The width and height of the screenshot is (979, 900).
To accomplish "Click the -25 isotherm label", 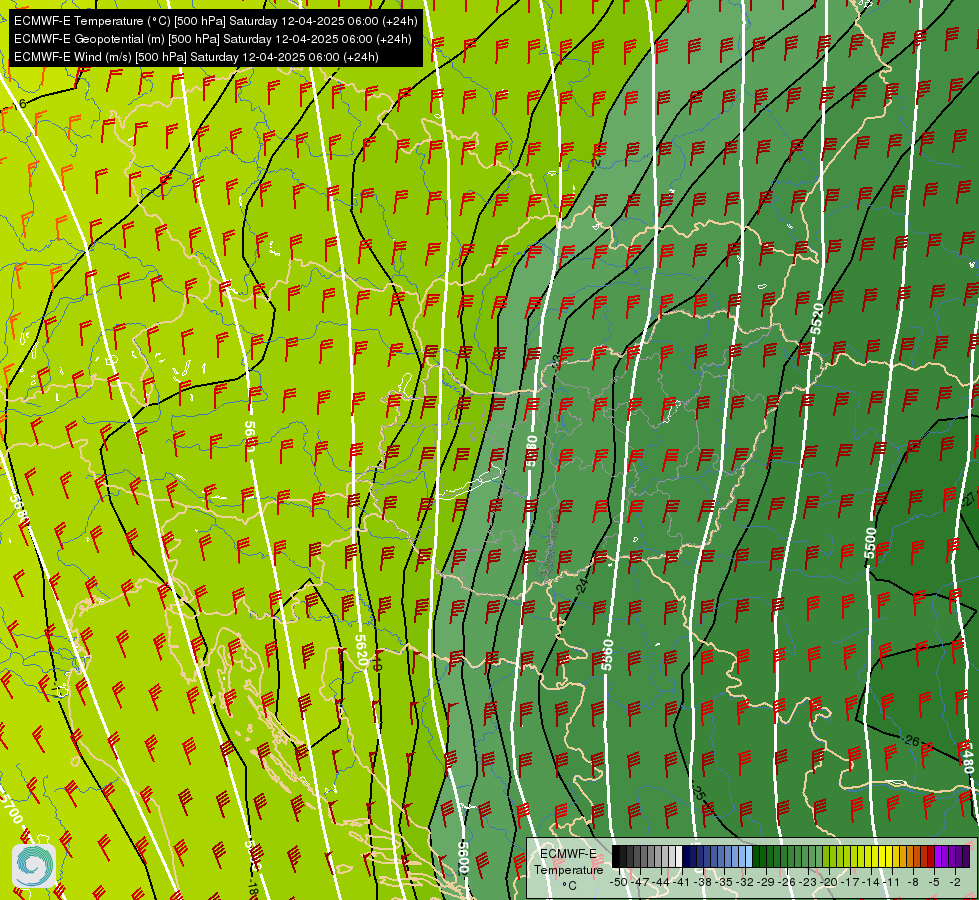I will [x=698, y=791].
